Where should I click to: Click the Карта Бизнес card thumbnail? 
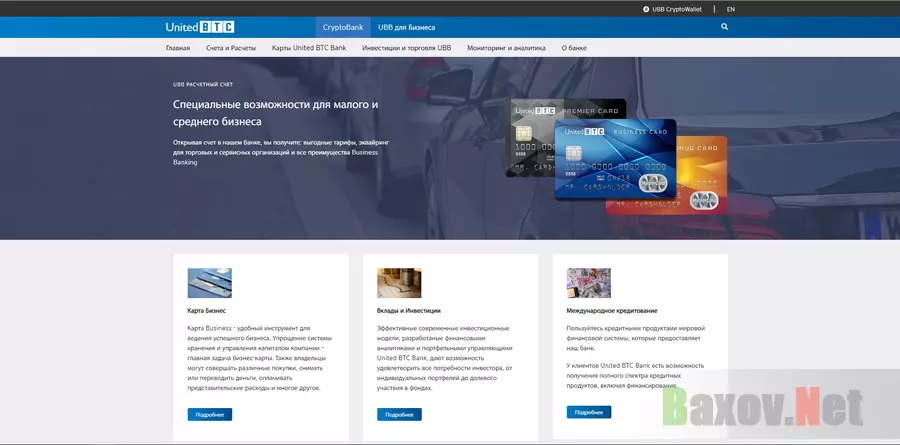click(x=210, y=283)
